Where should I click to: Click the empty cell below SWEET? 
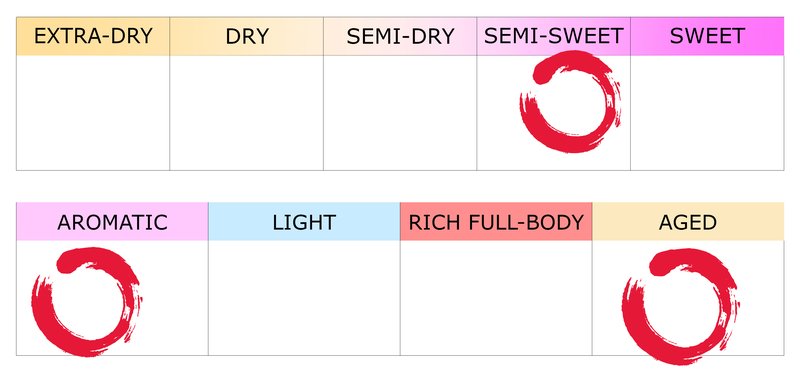(x=707, y=113)
